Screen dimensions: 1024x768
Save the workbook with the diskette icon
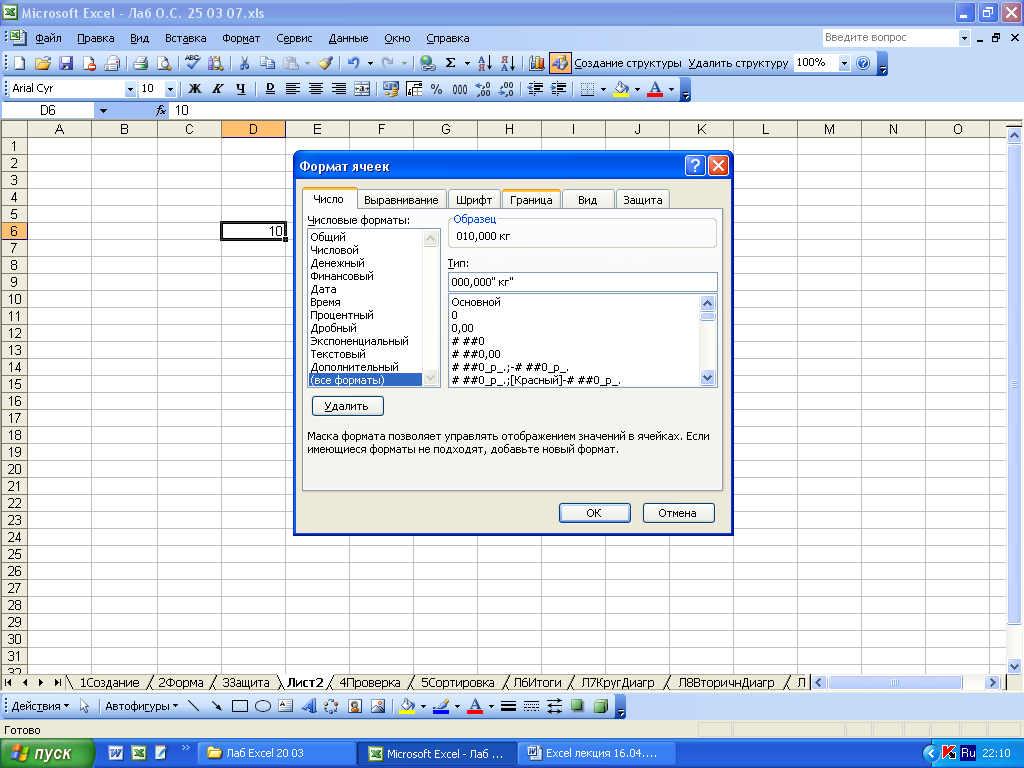(x=66, y=63)
